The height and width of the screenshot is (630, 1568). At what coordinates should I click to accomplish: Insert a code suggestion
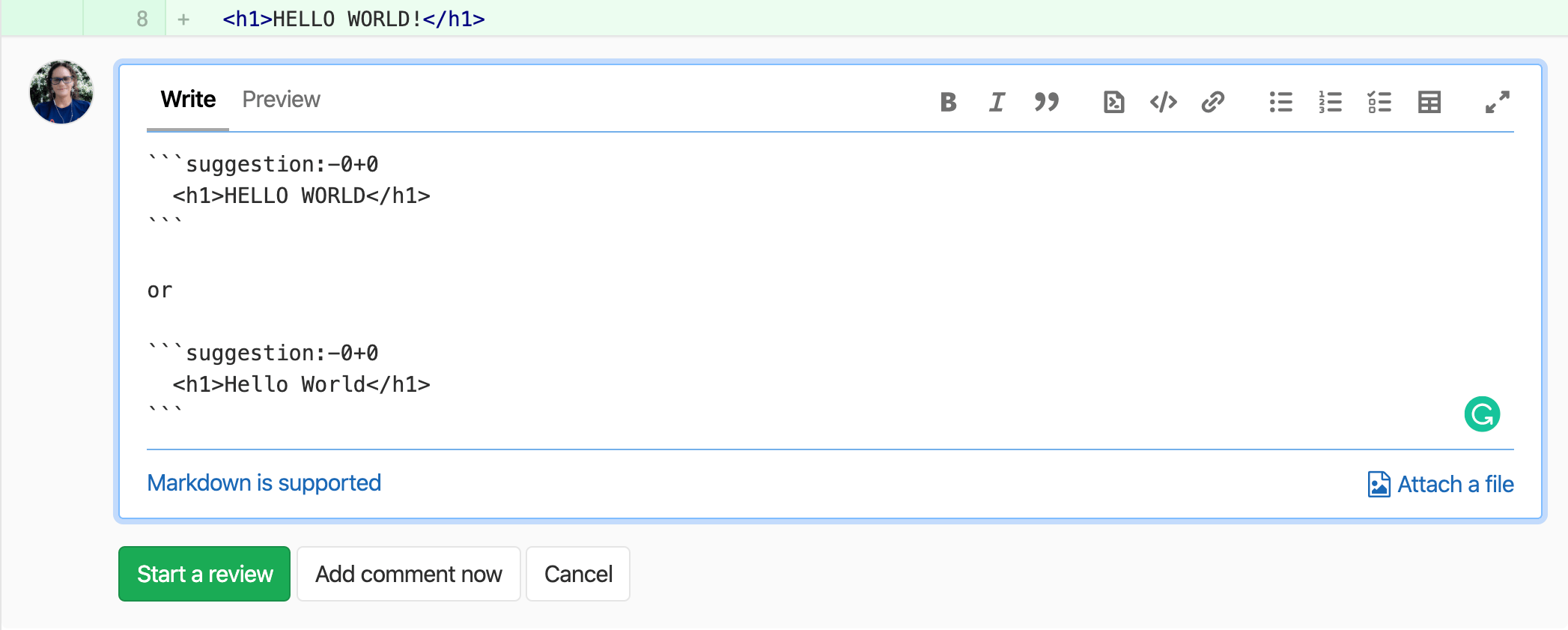pyautogui.click(x=1113, y=103)
